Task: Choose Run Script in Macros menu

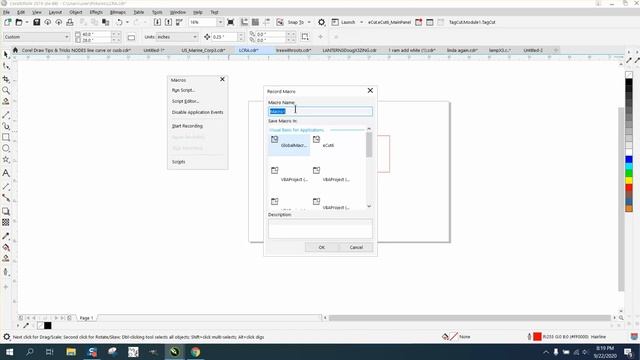Action: [x=183, y=90]
